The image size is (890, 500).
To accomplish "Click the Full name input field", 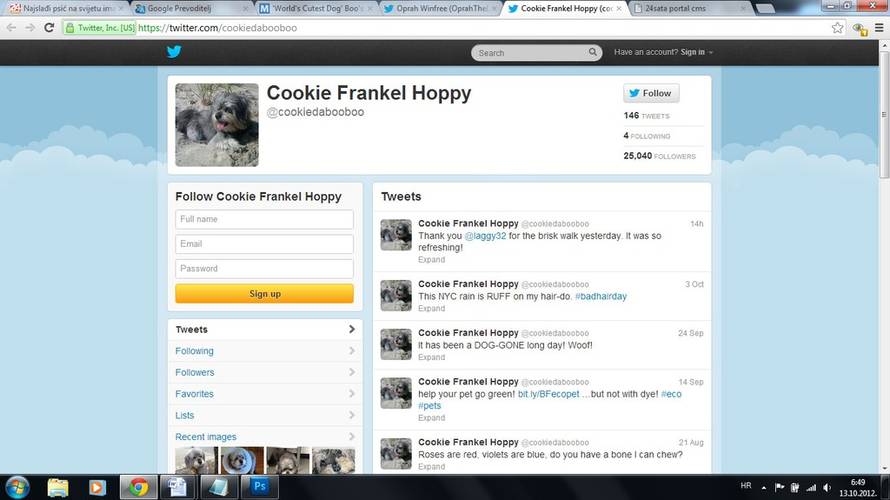I will [x=264, y=219].
